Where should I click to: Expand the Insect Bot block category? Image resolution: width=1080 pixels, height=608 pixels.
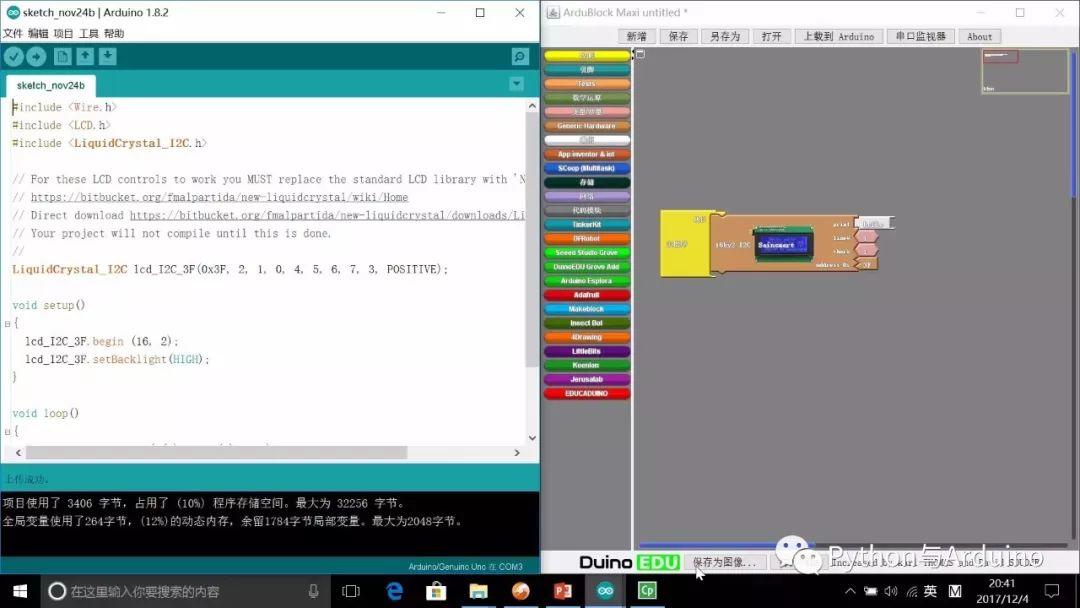point(586,323)
